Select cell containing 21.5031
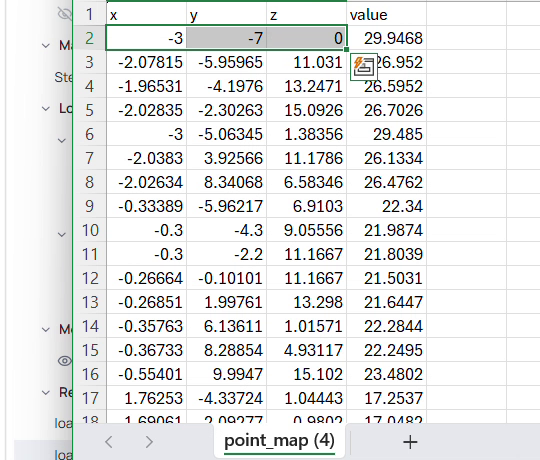 [x=386, y=278]
